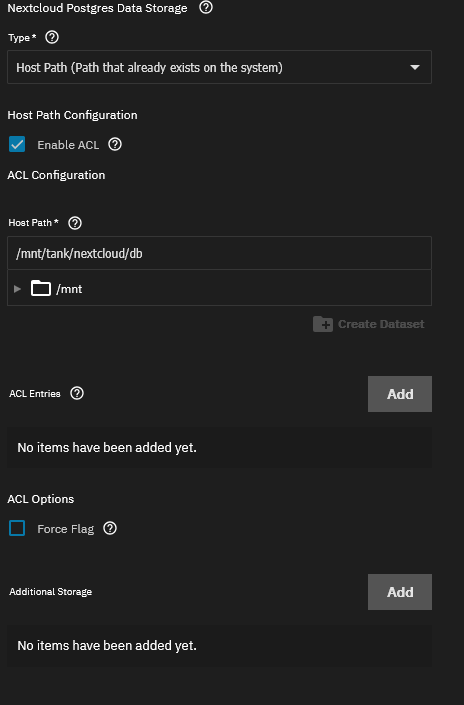Expand the /mnt tree node arrow
Viewport: 464px width, 705px height.
click(x=18, y=289)
